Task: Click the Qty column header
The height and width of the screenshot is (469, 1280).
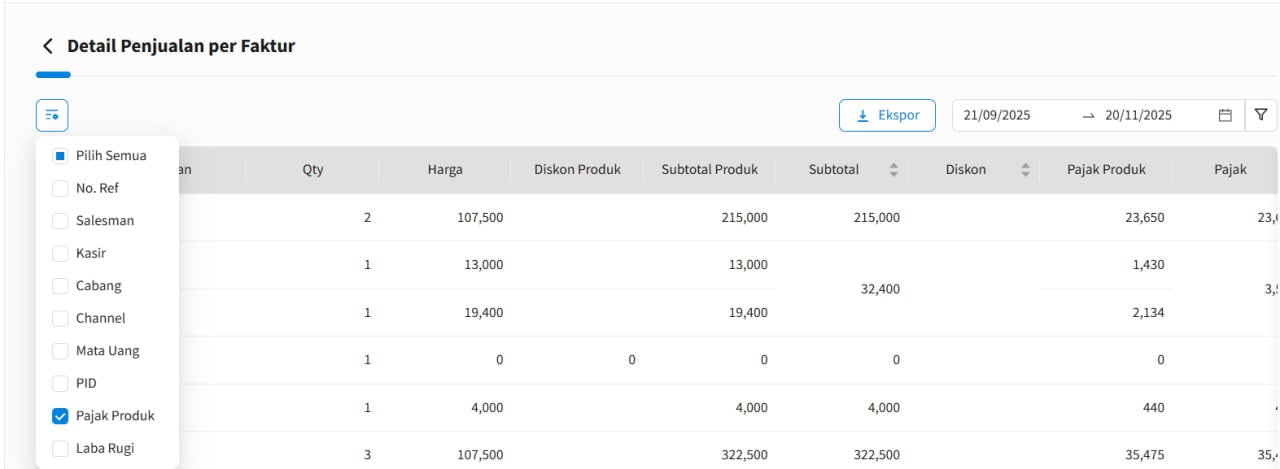Action: (x=313, y=170)
